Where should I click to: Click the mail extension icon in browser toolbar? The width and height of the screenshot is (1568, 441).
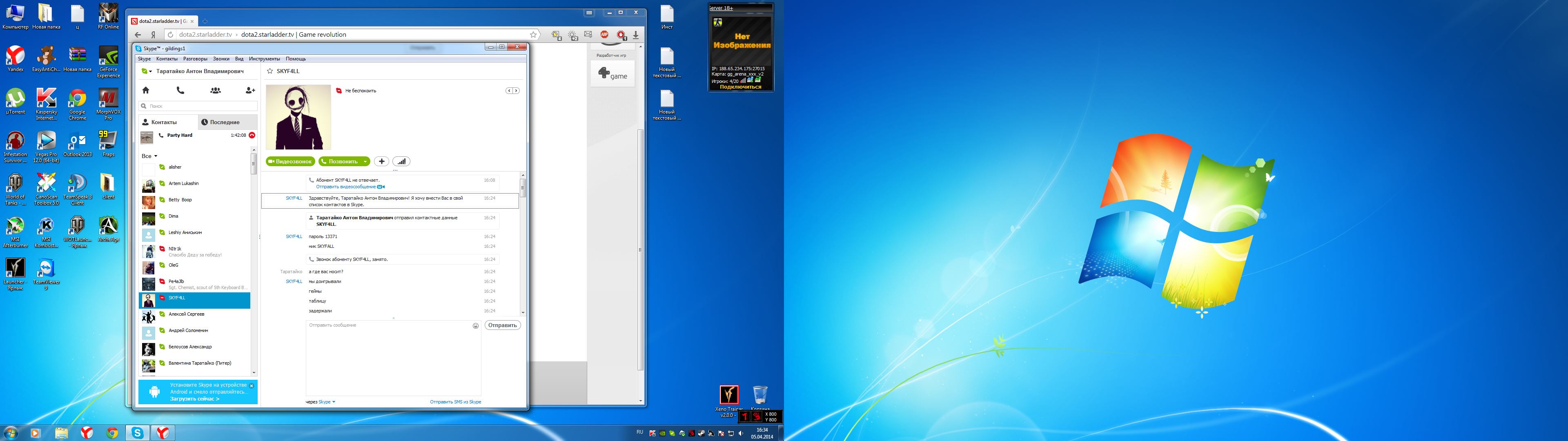(x=588, y=35)
